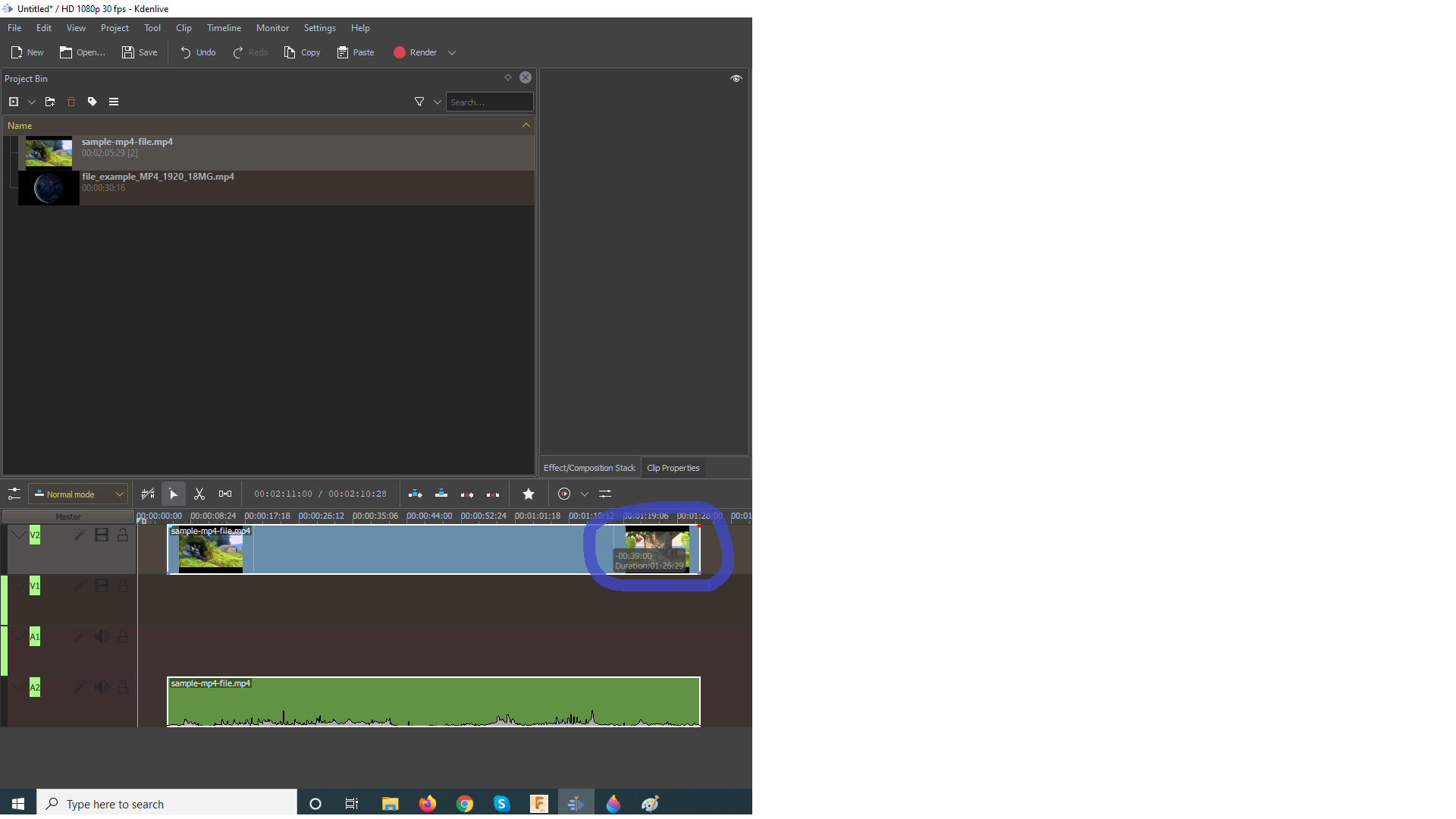Select the Razor scissors tool
This screenshot has height=819, width=1456.
coord(199,494)
